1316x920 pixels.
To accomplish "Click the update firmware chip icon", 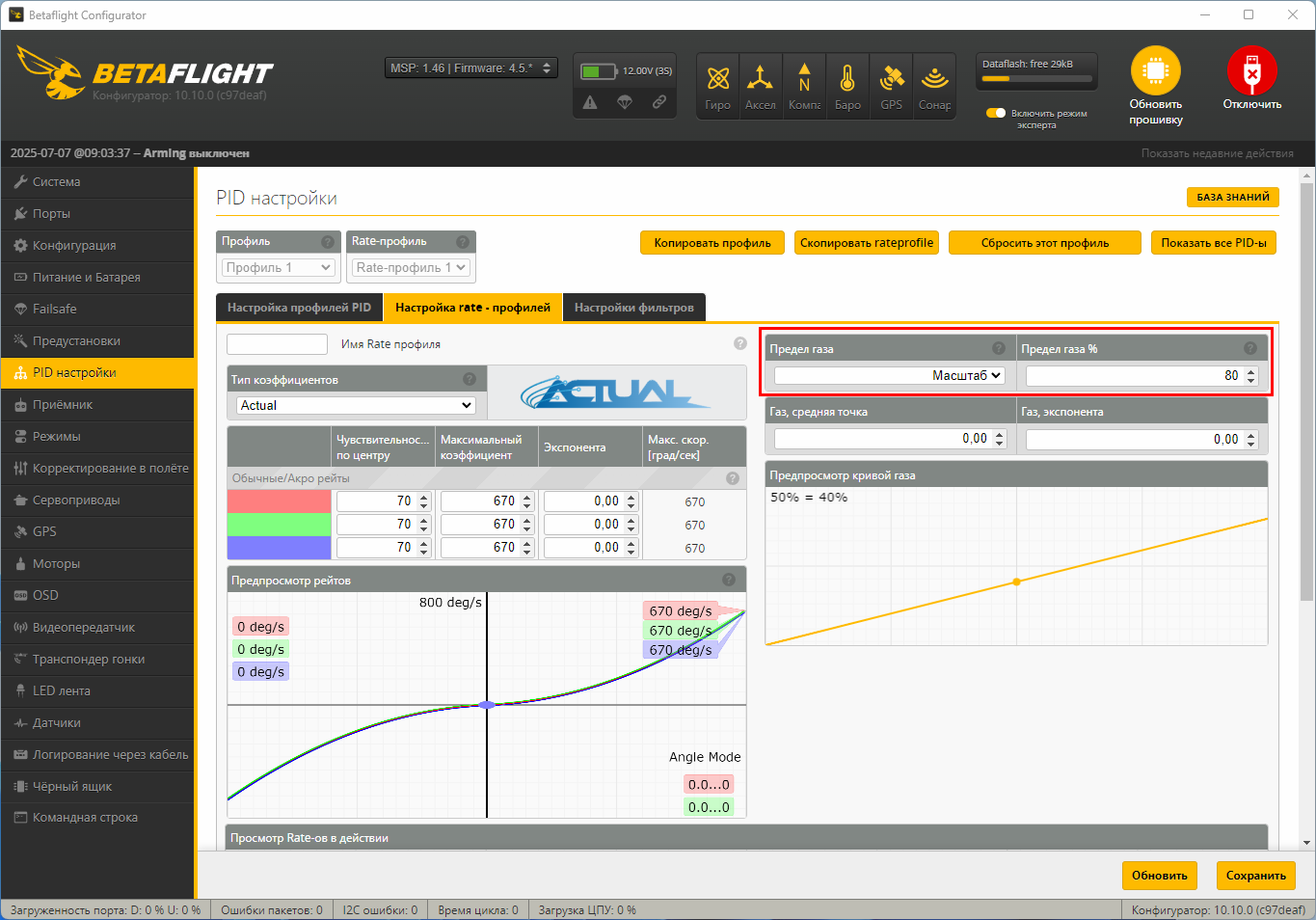I will [x=1155, y=70].
